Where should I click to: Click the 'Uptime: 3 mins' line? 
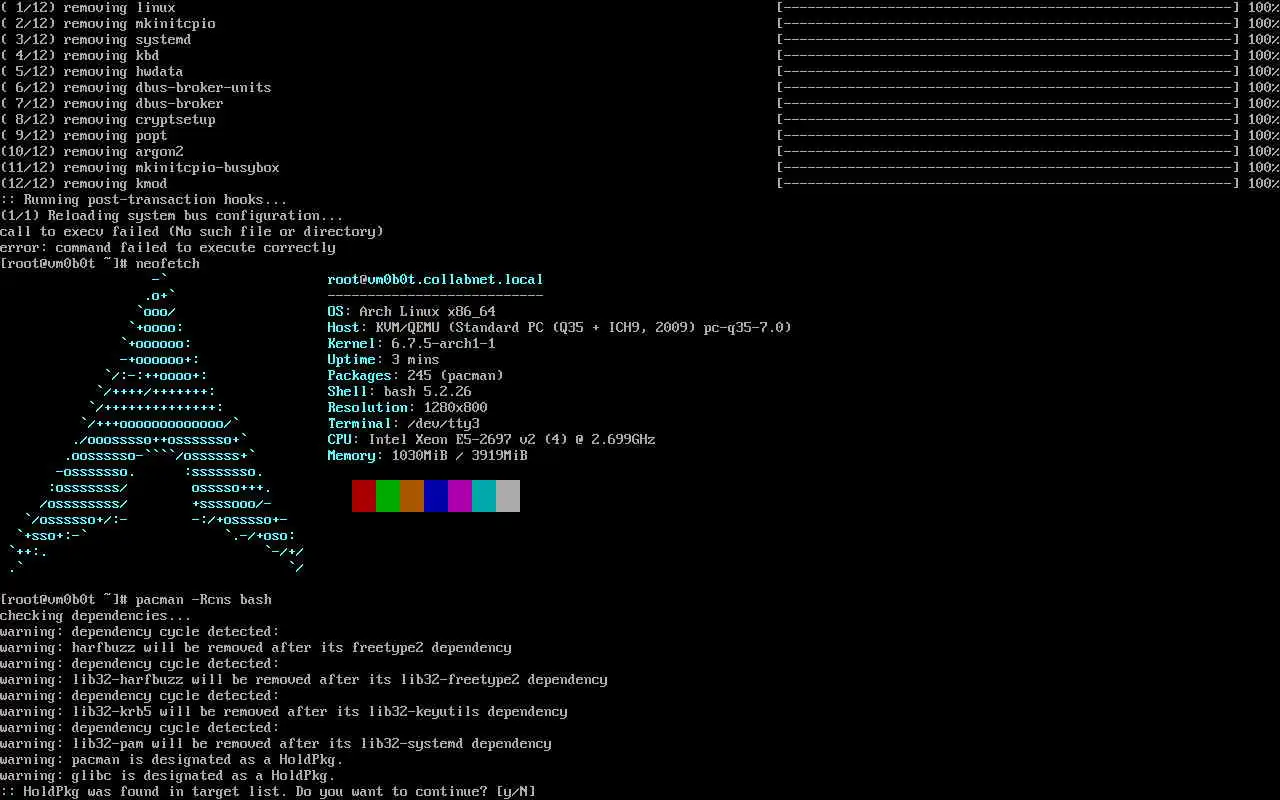pos(384,360)
